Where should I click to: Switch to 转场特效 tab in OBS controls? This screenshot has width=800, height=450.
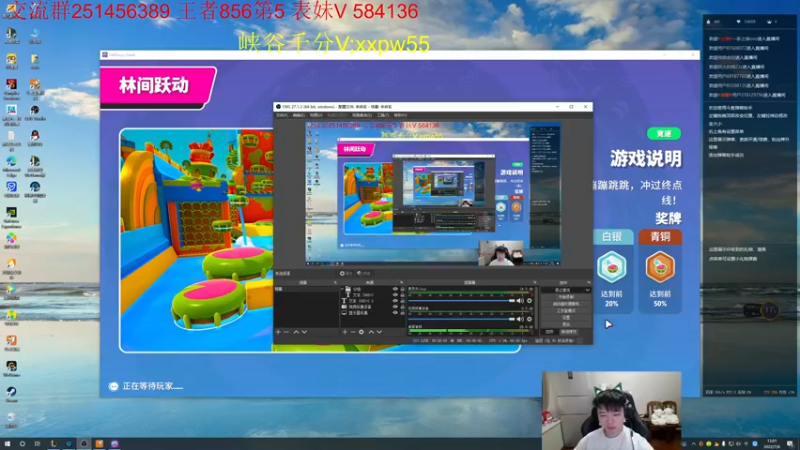click(569, 332)
